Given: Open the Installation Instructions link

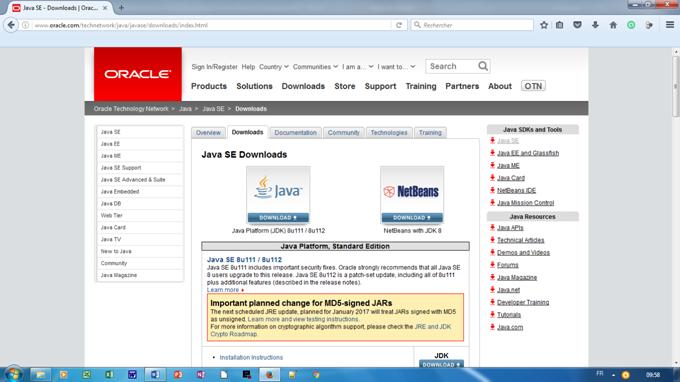Looking at the screenshot, I should 251,357.
